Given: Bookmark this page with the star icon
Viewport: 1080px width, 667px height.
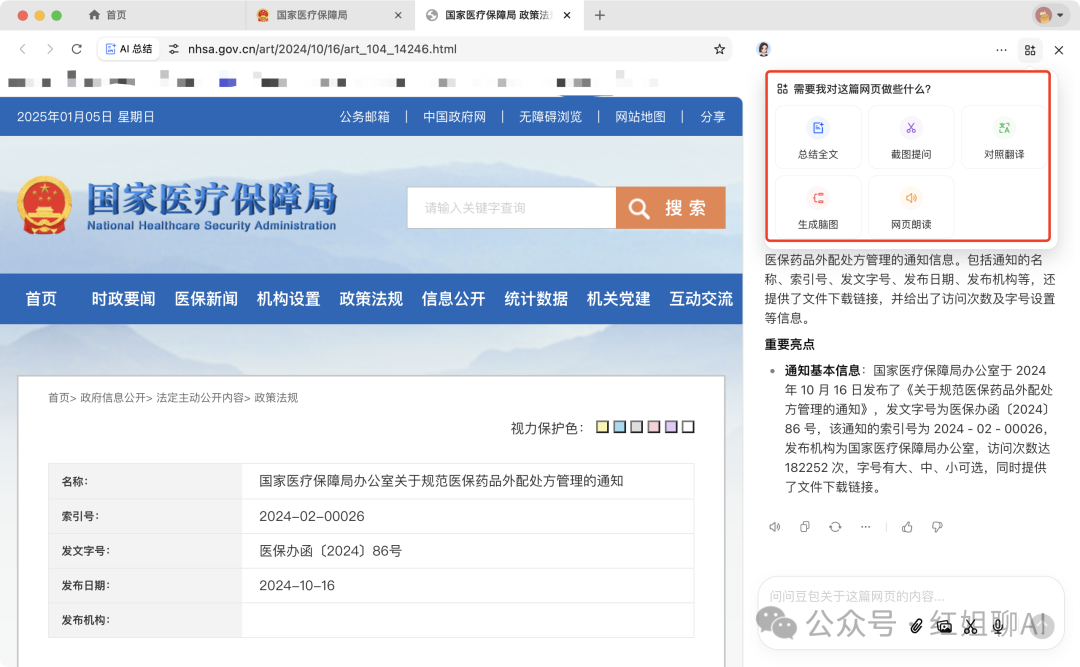Looking at the screenshot, I should pos(719,49).
